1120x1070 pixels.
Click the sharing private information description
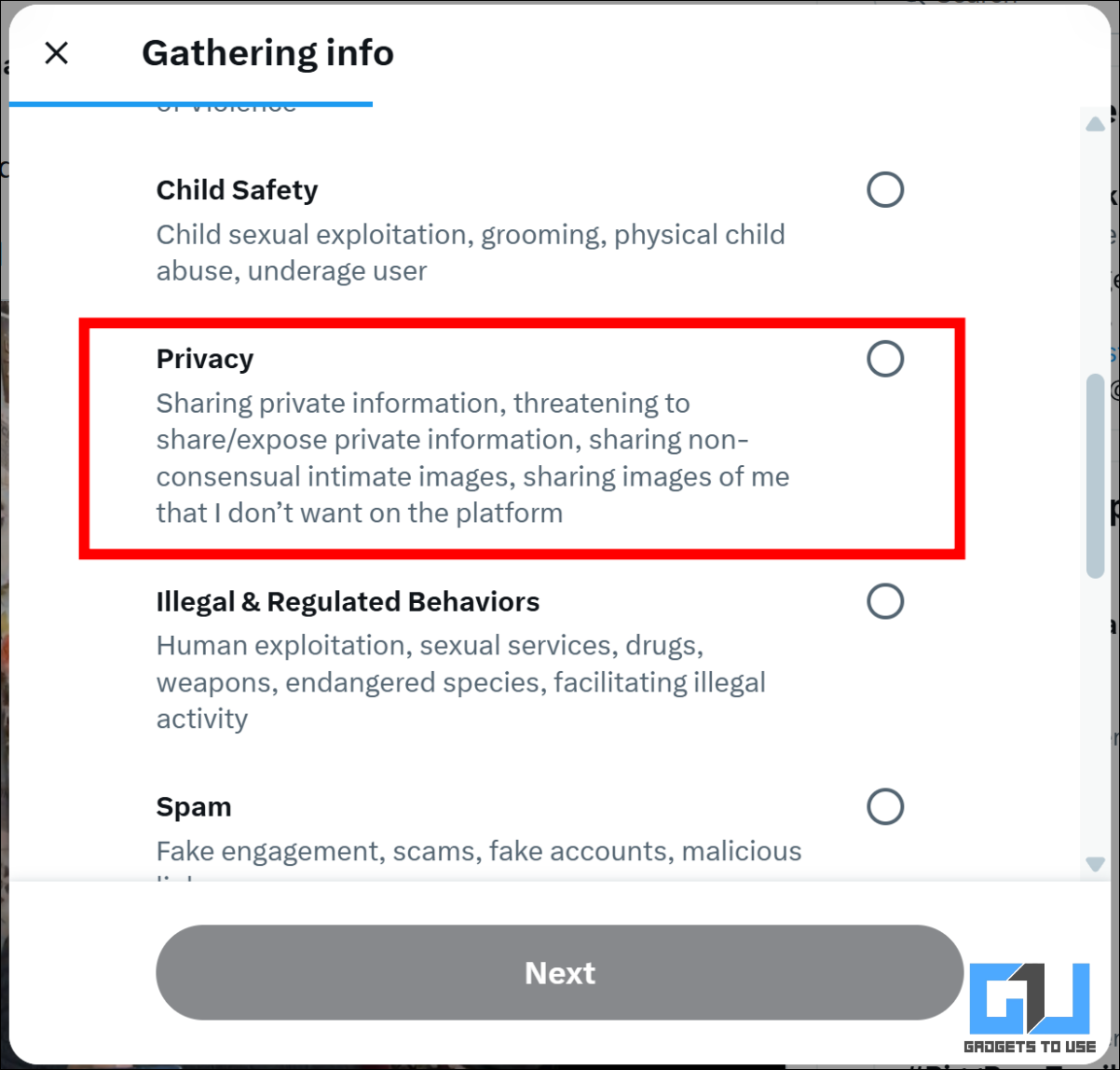[x=472, y=458]
